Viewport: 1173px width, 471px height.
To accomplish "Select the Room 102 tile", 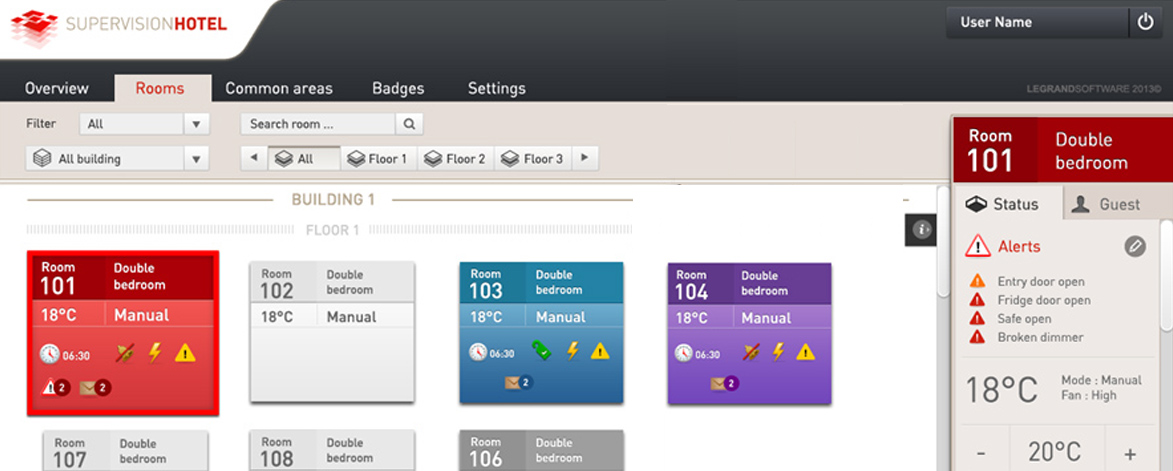I will [332, 332].
